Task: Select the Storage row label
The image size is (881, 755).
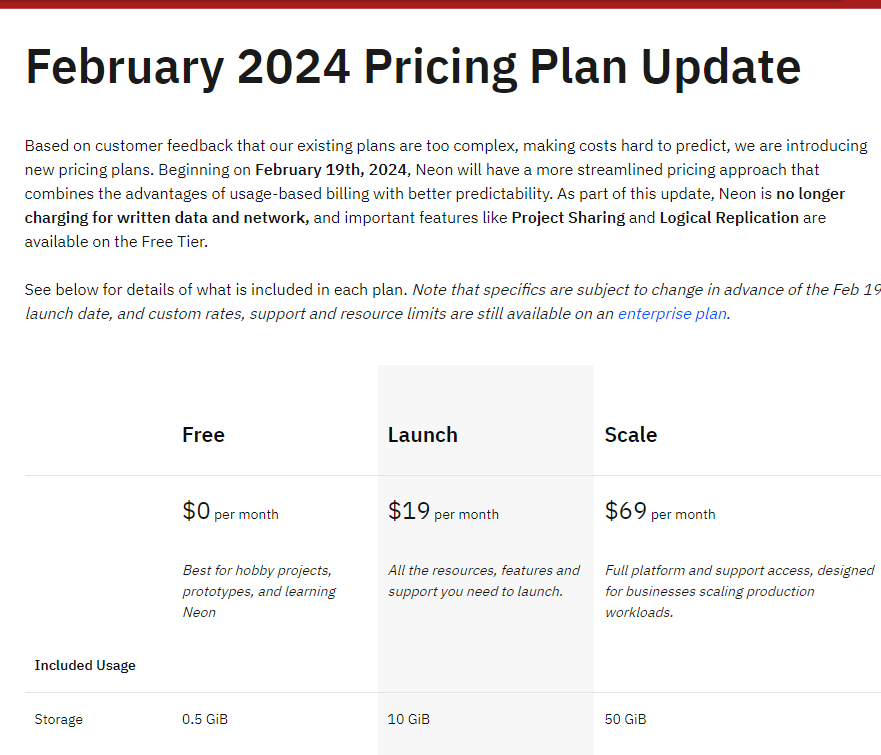Action: coord(59,720)
